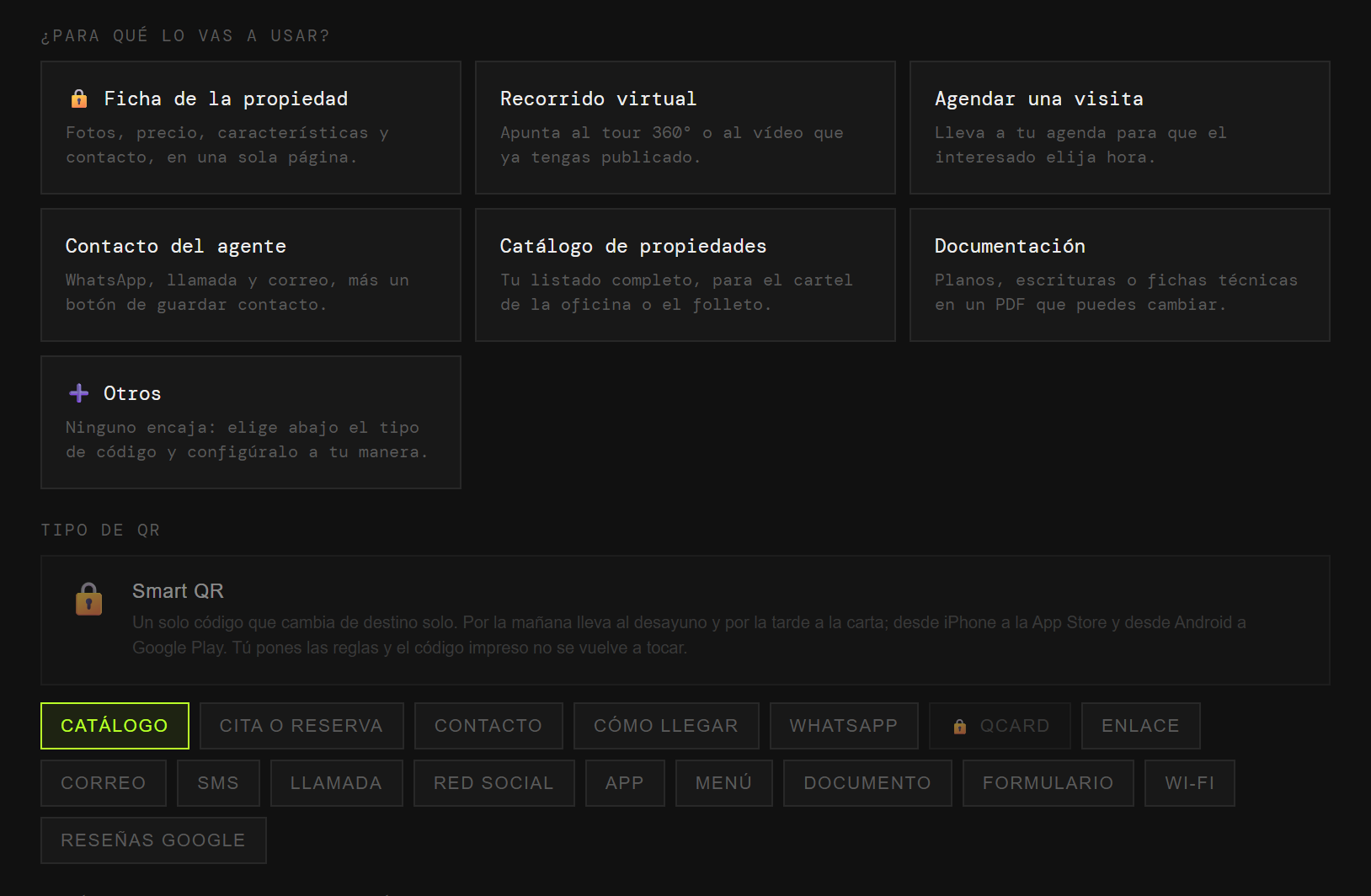
Task: Click the purple plus icon beside Otros
Action: 79,393
